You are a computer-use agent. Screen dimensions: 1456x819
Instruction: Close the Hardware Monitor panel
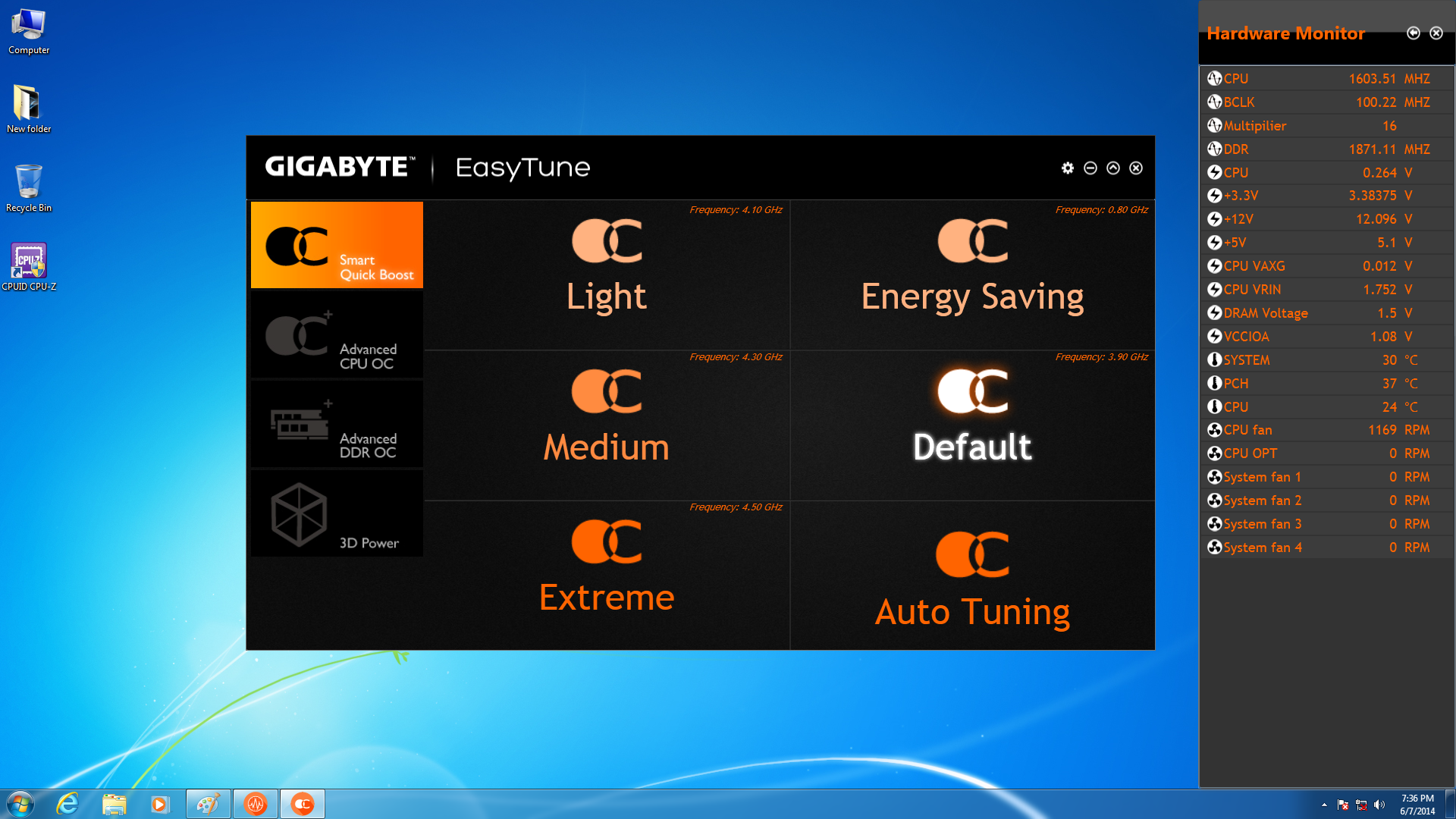(x=1436, y=33)
